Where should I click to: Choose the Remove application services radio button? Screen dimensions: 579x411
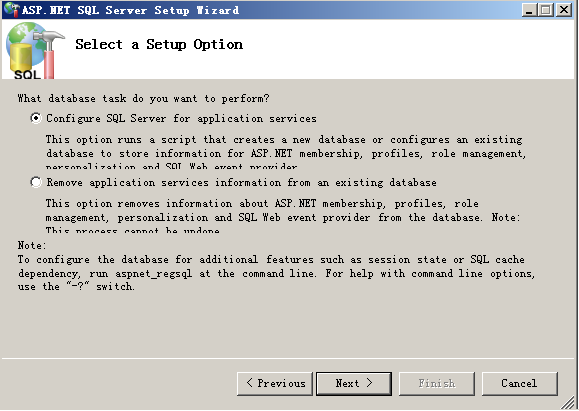36,182
